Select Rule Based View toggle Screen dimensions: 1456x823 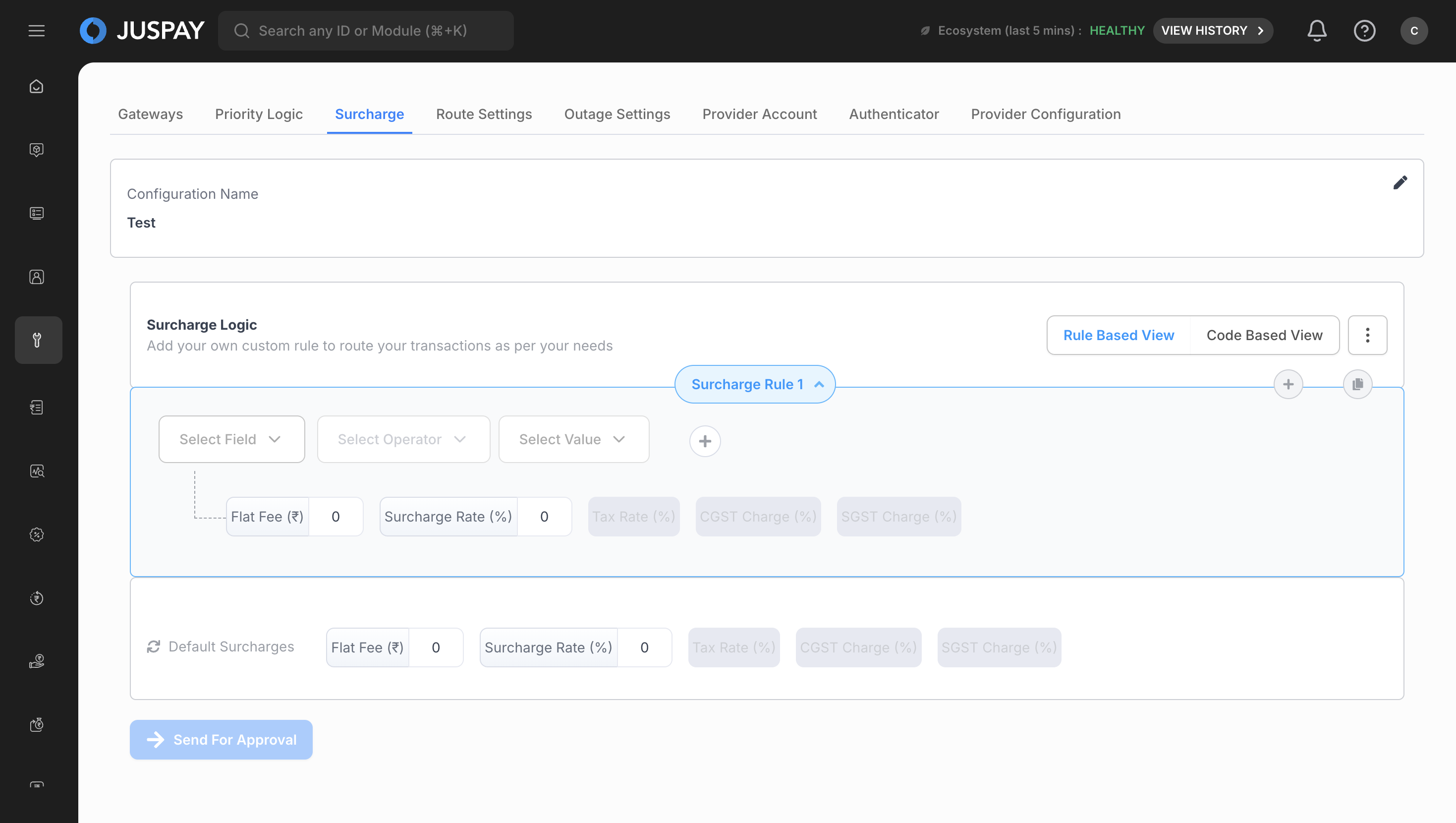pyautogui.click(x=1118, y=336)
